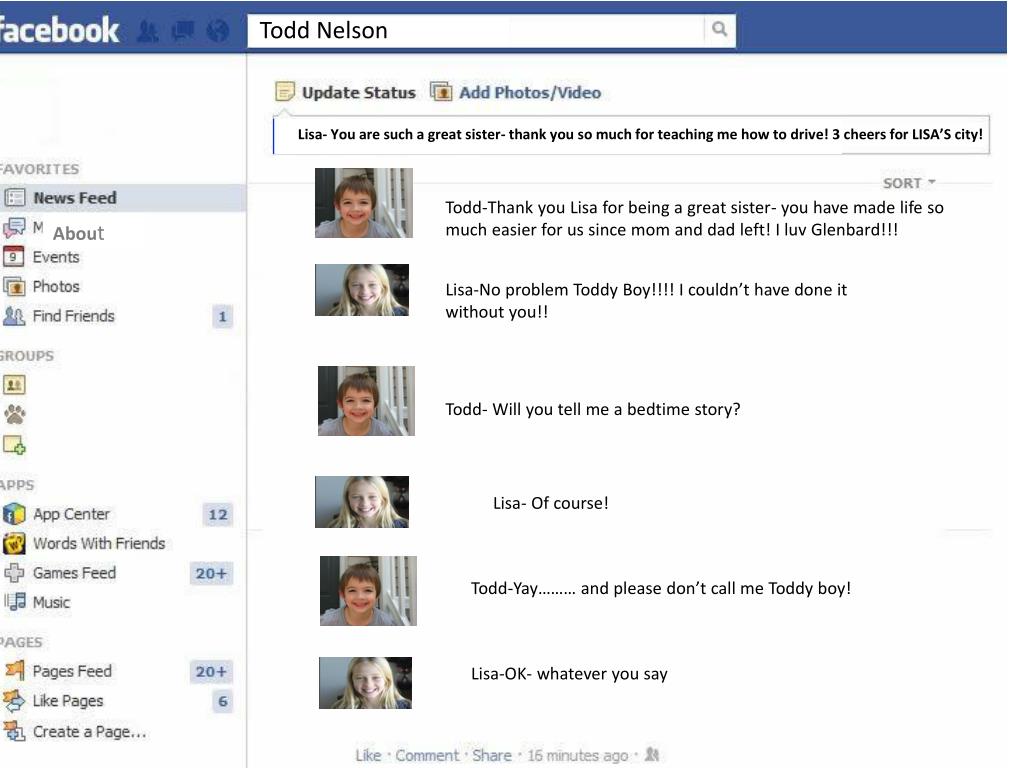Click 'Todd- Will you tell me a bedtime story?' text
The height and width of the screenshot is (768, 1024).
click(592, 409)
